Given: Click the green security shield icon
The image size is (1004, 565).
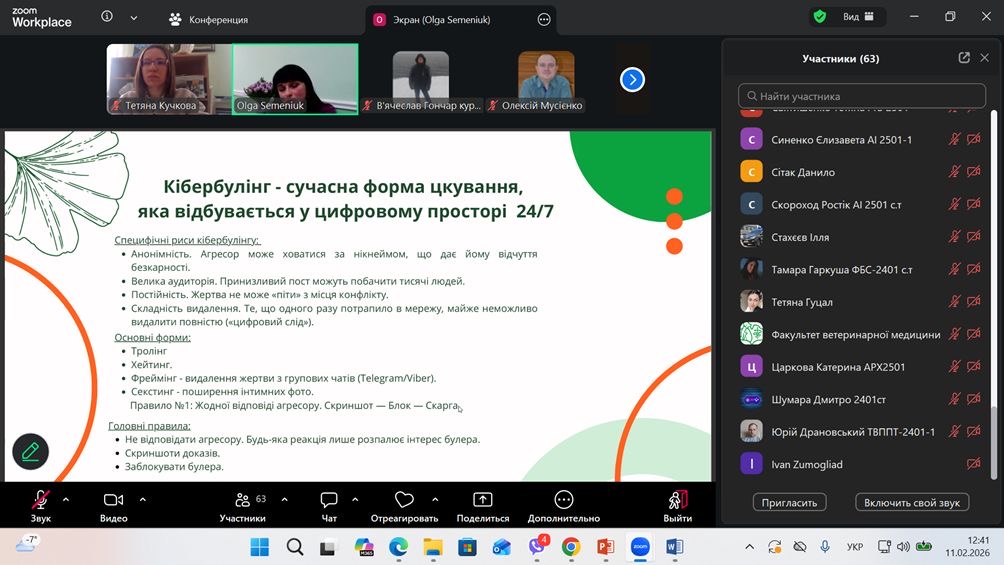Looking at the screenshot, I should (820, 17).
